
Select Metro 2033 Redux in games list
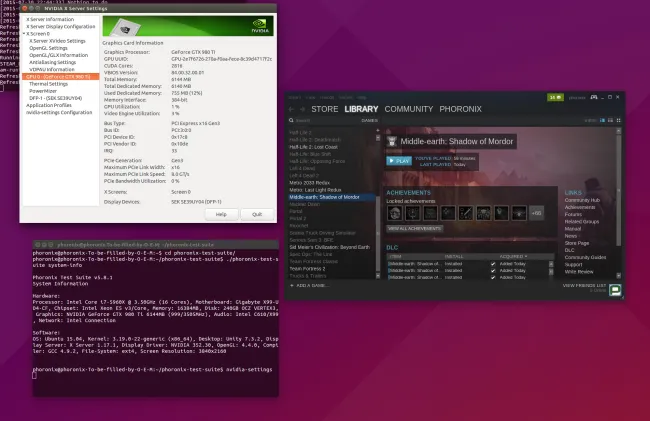pos(310,183)
